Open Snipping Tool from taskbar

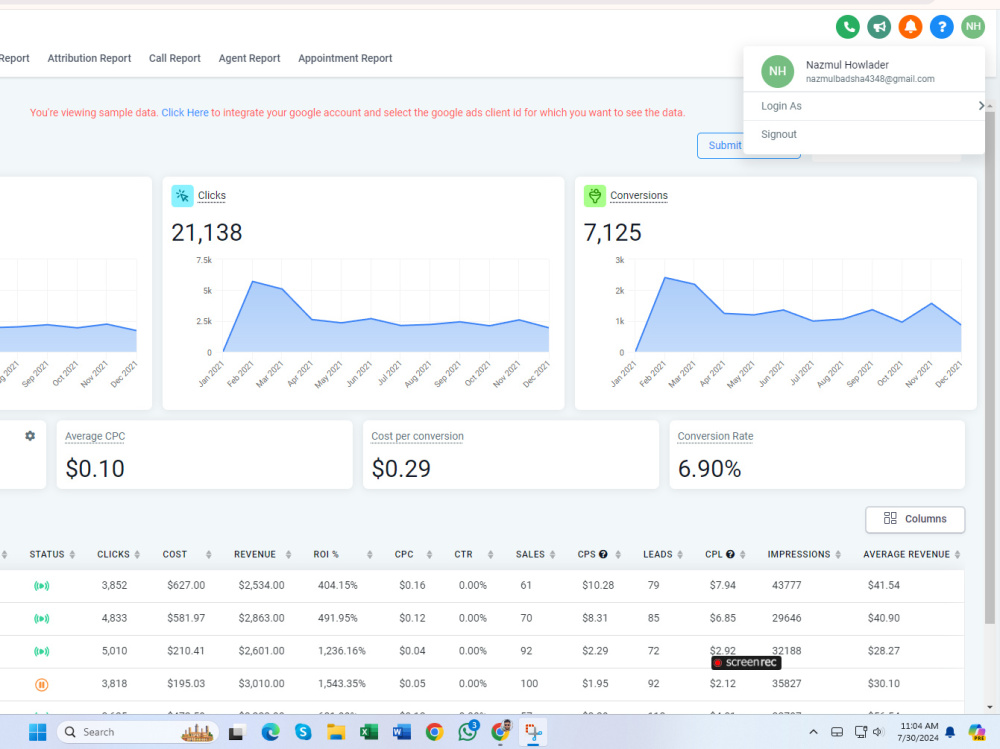[x=533, y=732]
